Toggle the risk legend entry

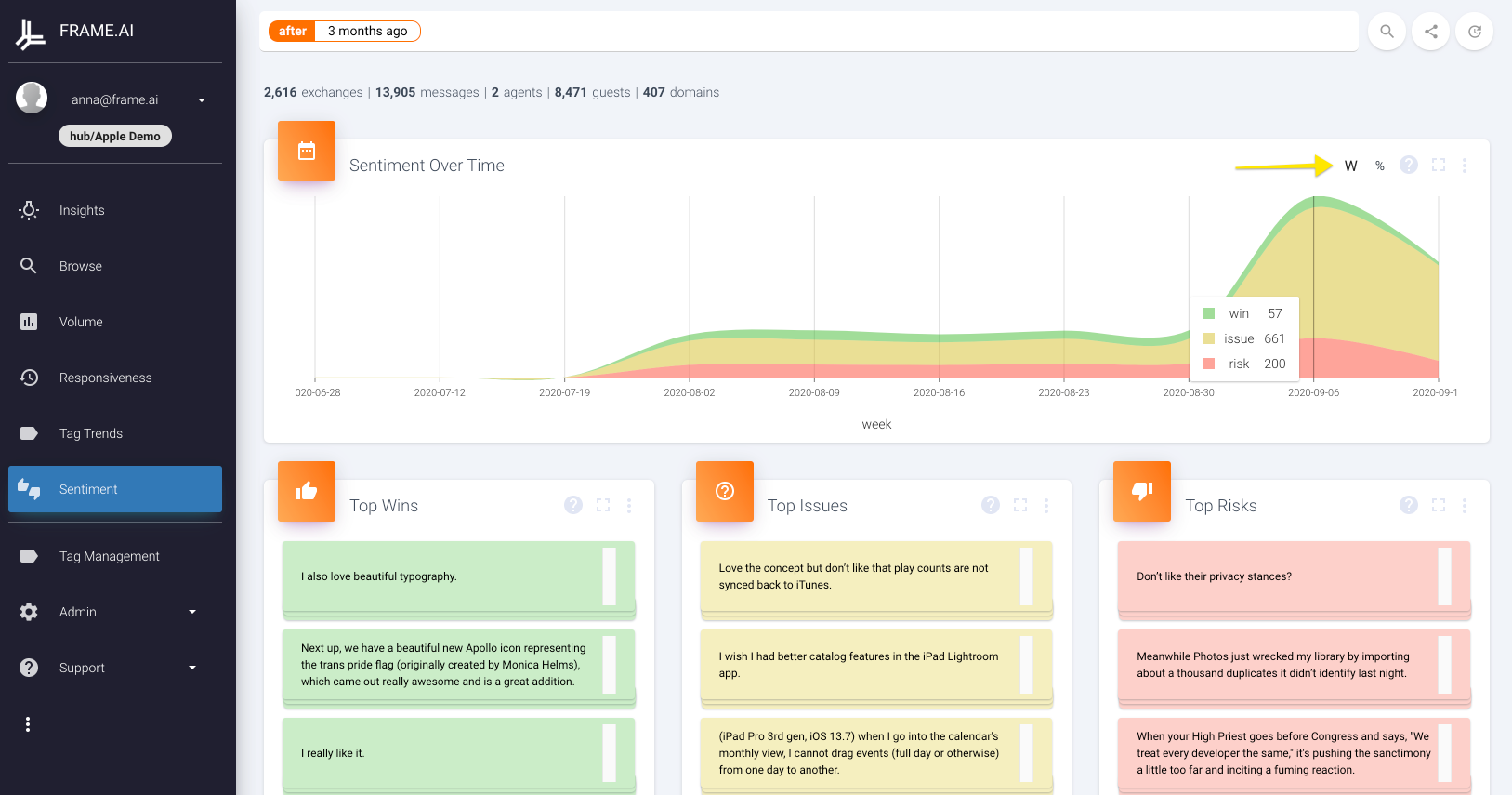[x=1243, y=364]
